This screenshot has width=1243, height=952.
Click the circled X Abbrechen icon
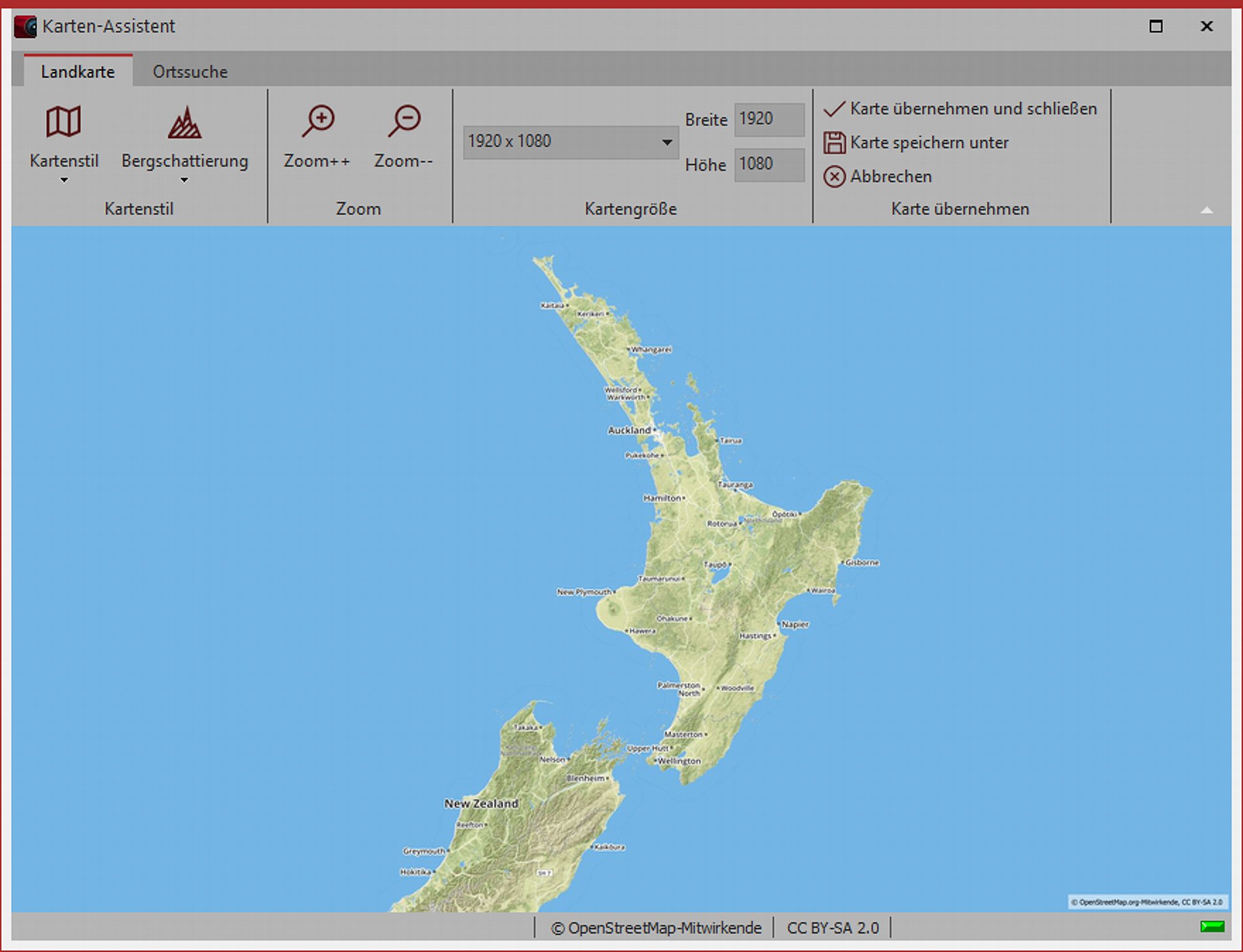click(x=834, y=176)
